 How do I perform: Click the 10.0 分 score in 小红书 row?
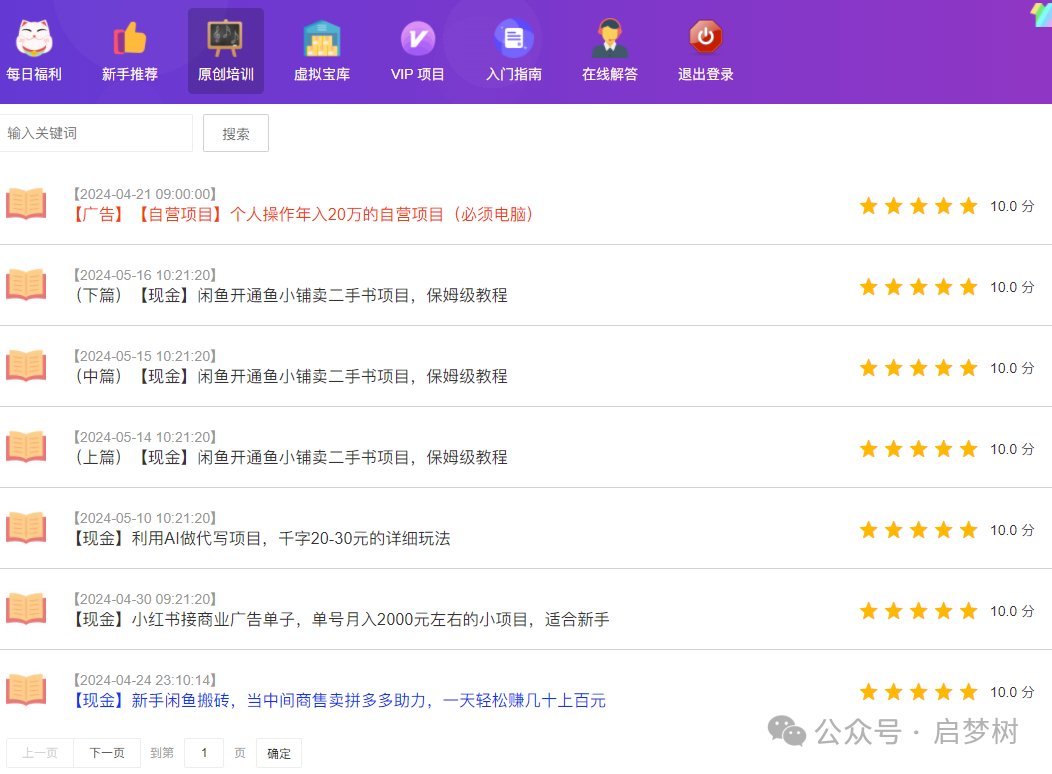pos(1012,612)
